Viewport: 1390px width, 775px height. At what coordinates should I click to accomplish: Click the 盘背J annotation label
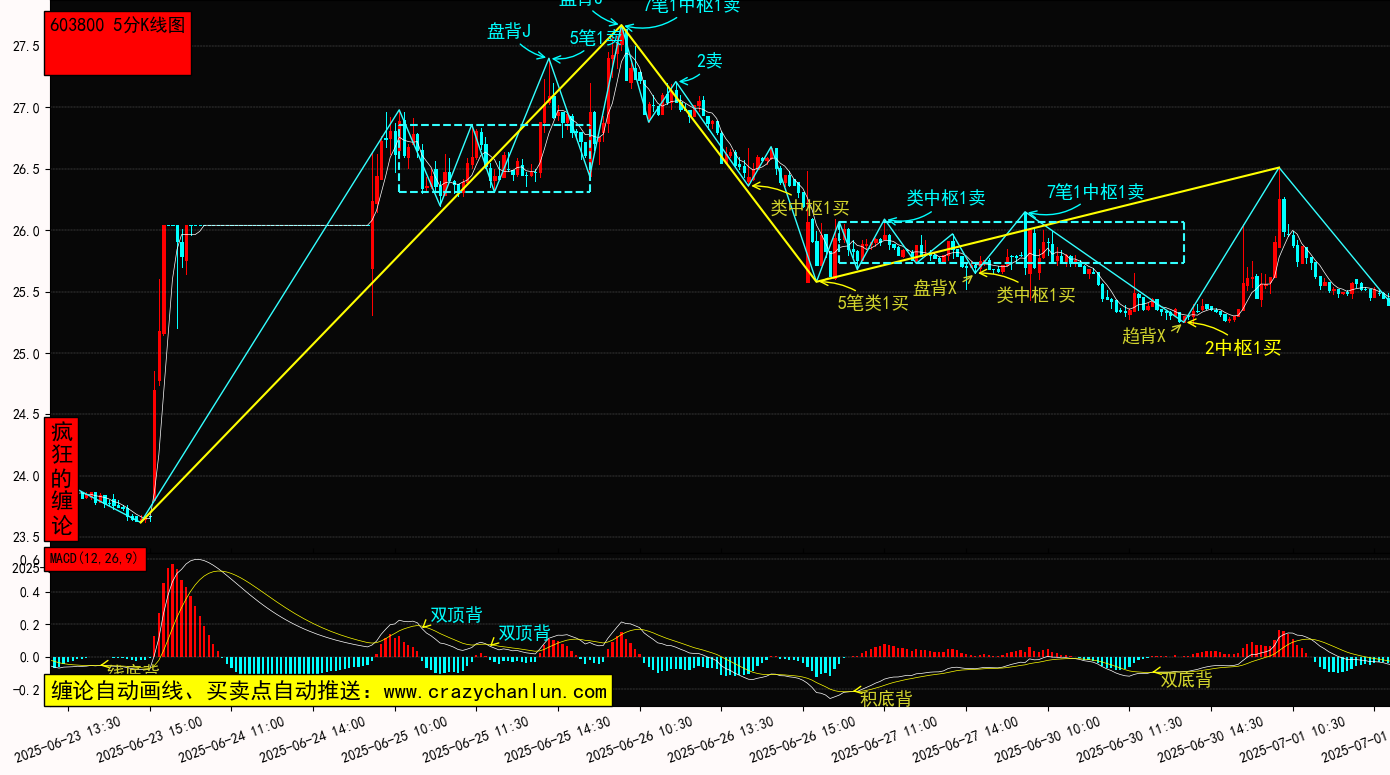click(509, 31)
